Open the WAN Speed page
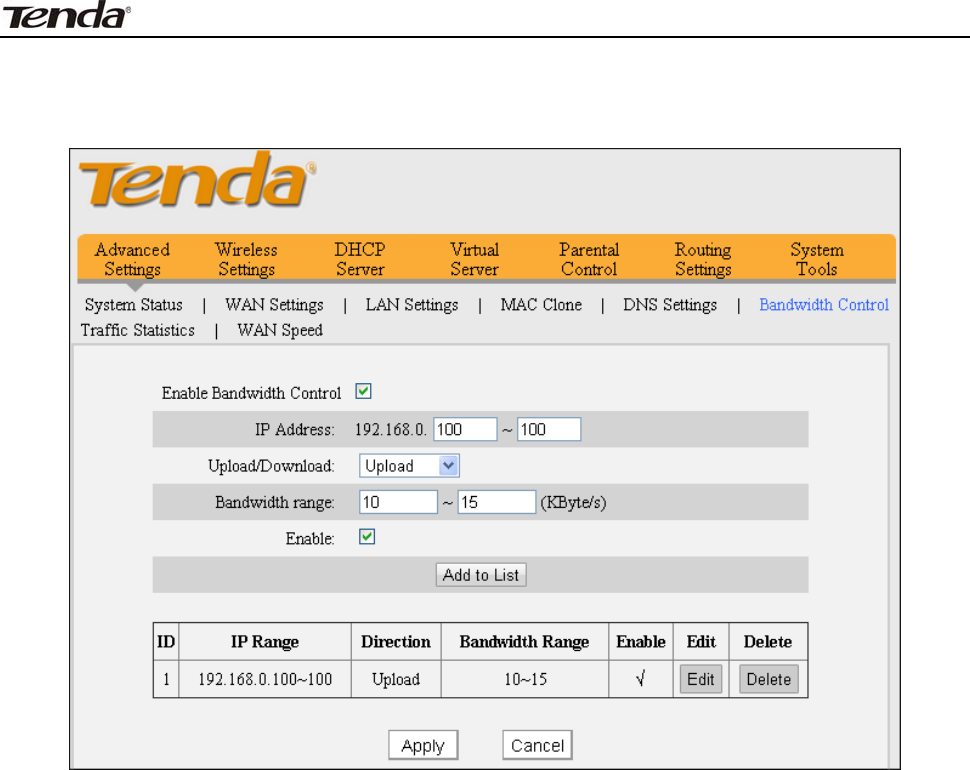Viewport: 970px width, 770px height. click(x=280, y=330)
